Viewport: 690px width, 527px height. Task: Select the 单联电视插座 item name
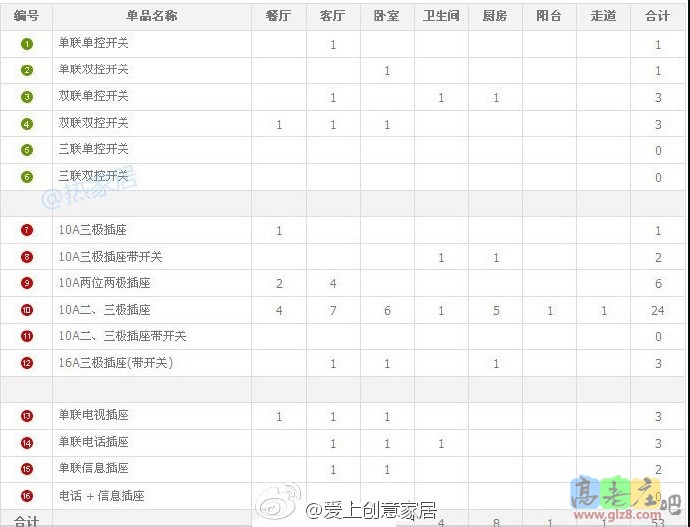[93, 415]
